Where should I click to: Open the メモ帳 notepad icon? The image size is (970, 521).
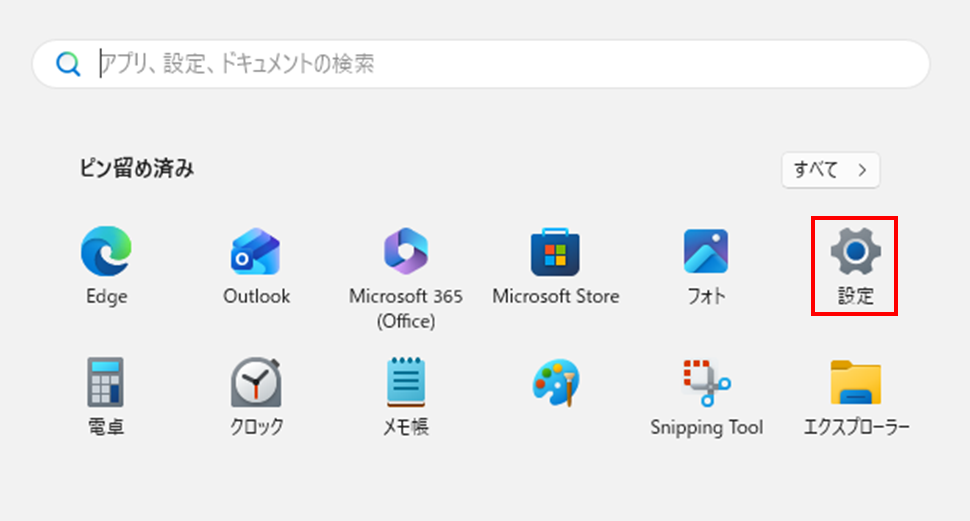tap(405, 383)
